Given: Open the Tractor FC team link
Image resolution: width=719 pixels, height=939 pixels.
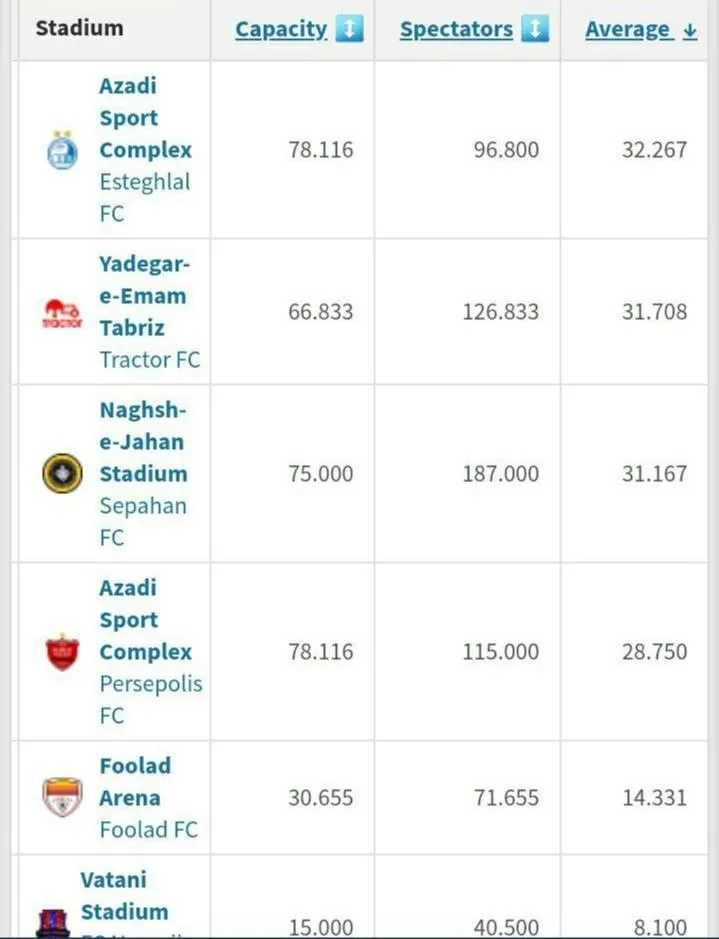Looking at the screenshot, I should (x=150, y=360).
